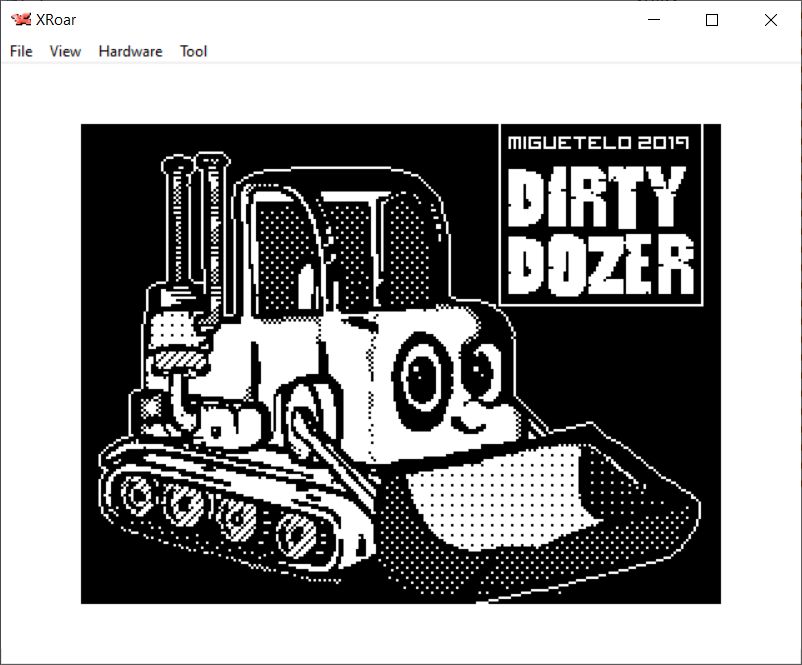Click the bulldozer's left eye
Viewport: 802px width, 665px height.
coord(423,377)
